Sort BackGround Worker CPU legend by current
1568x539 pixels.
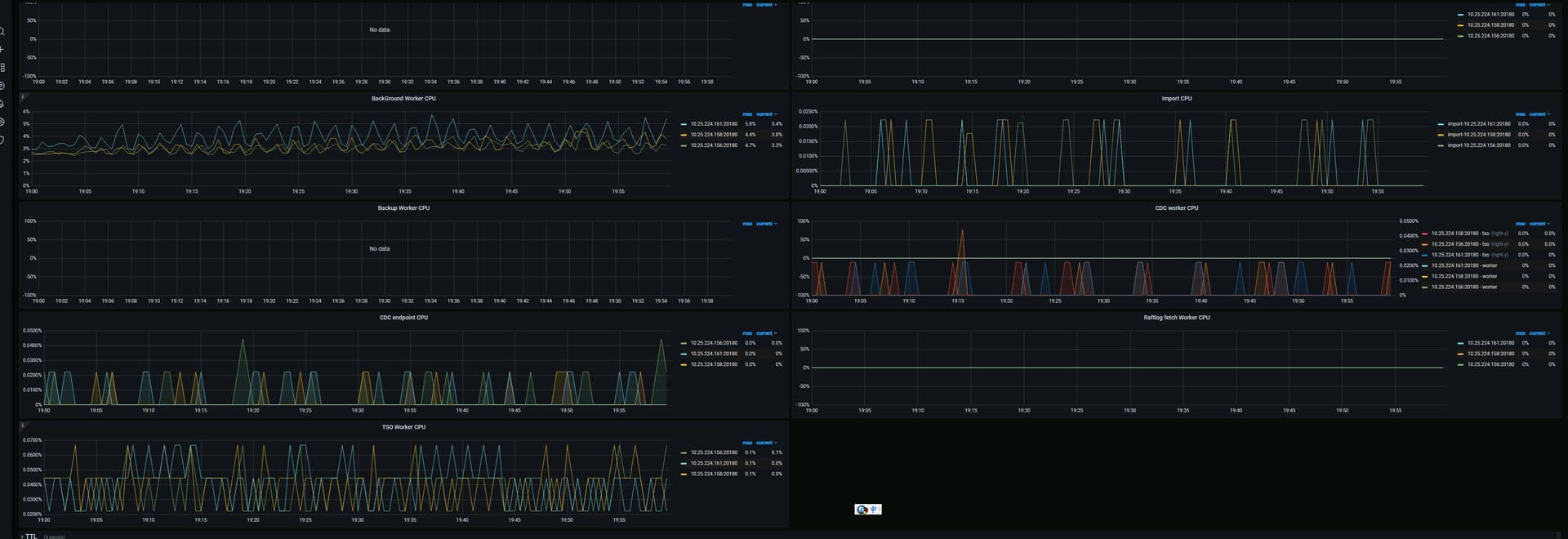pyautogui.click(x=765, y=114)
